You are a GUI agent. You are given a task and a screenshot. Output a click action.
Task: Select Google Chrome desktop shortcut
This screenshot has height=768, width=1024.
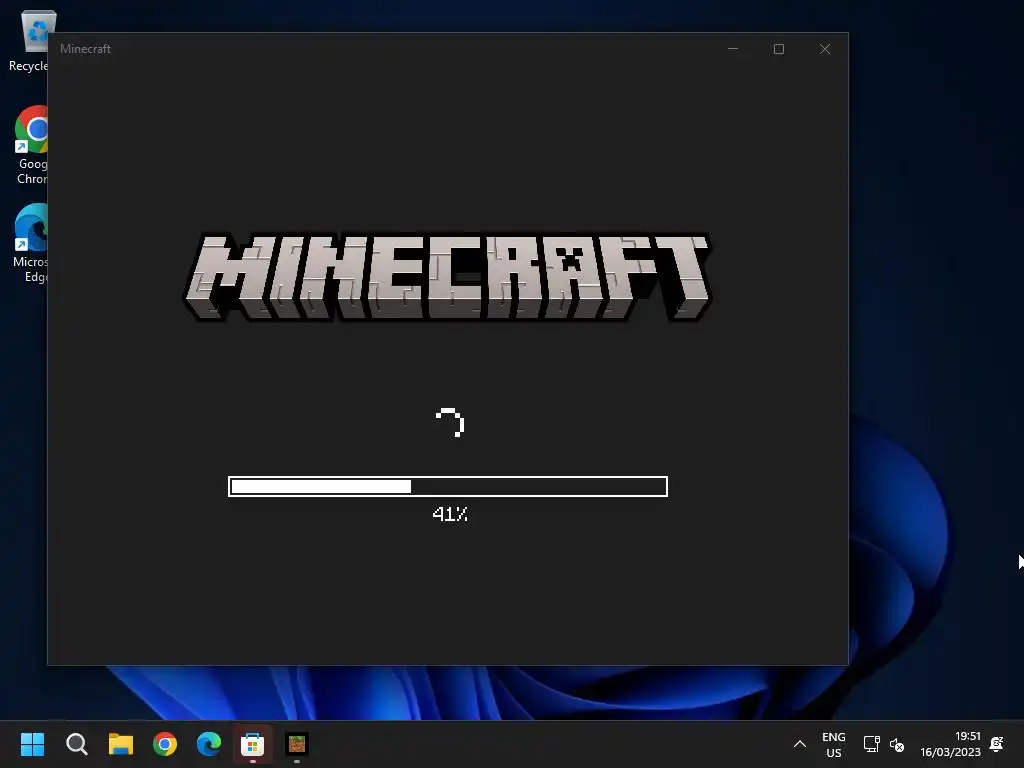[31, 145]
